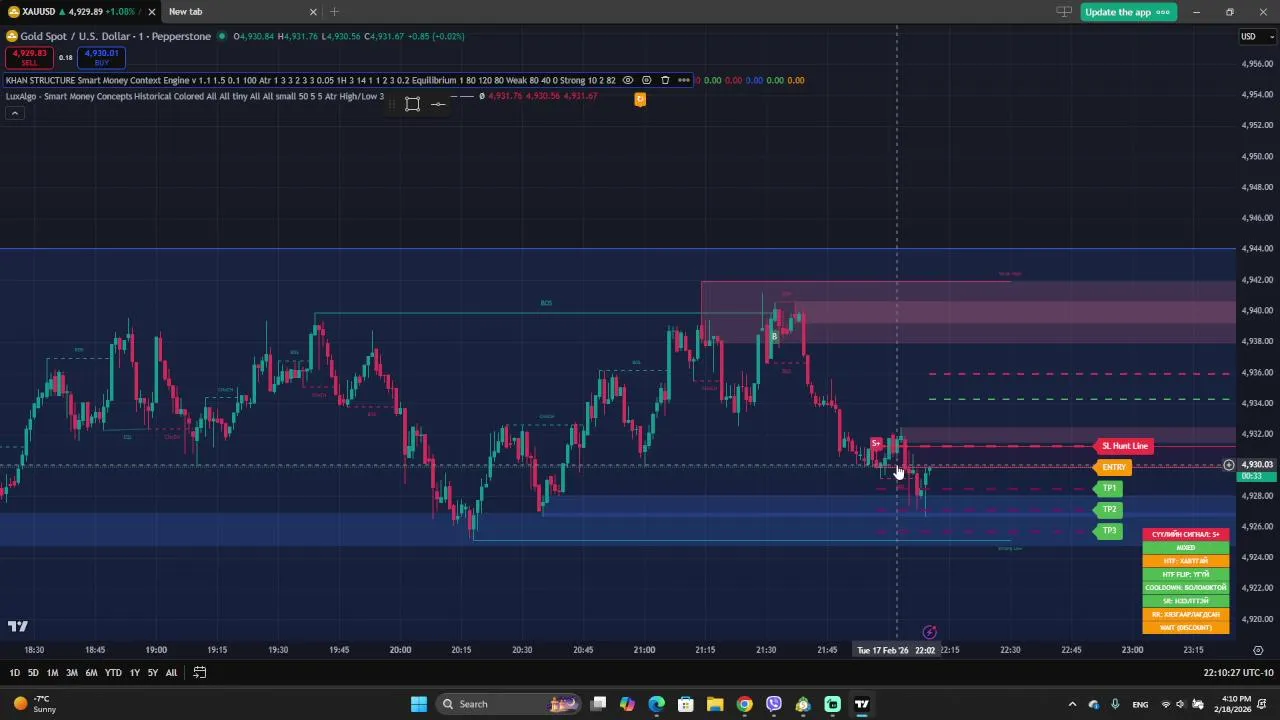Viewport: 1280px width, 720px height.
Task: Open Microsoft Store from taskbar
Action: [686, 704]
